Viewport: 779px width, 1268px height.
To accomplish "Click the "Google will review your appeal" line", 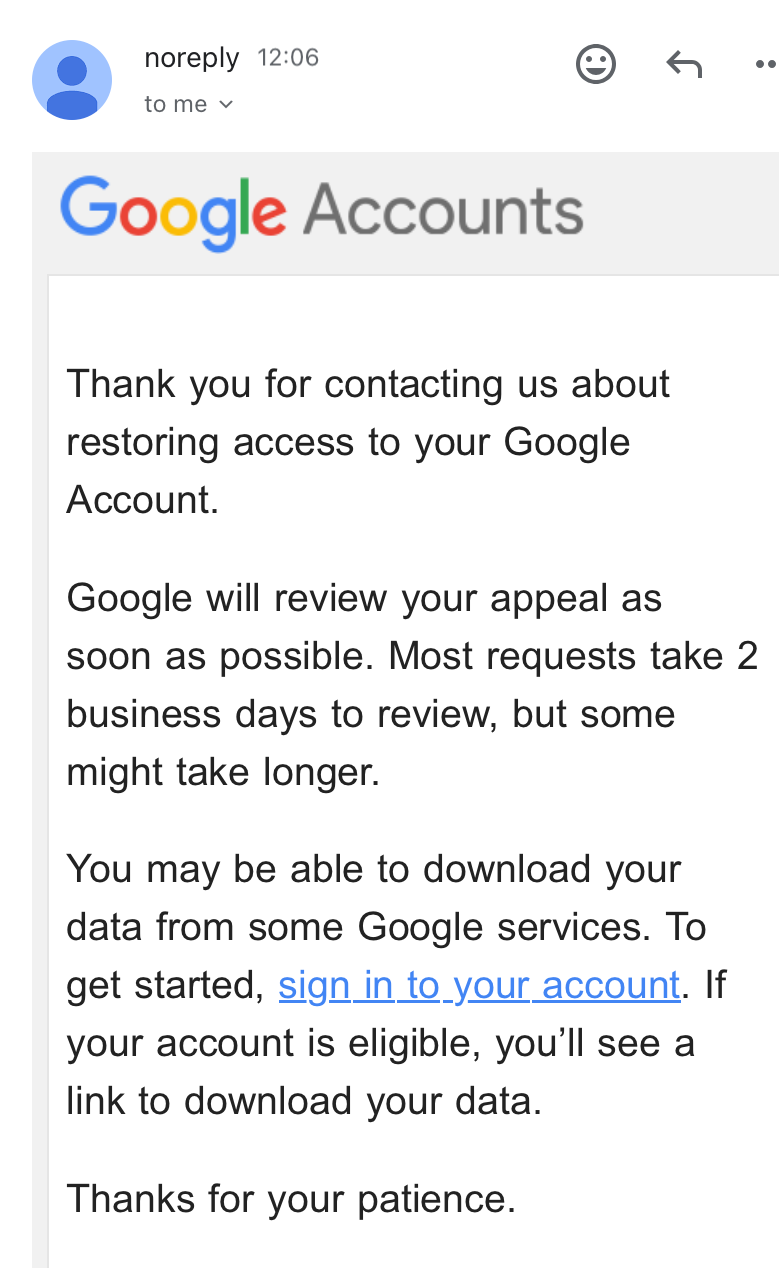I will 364,599.
